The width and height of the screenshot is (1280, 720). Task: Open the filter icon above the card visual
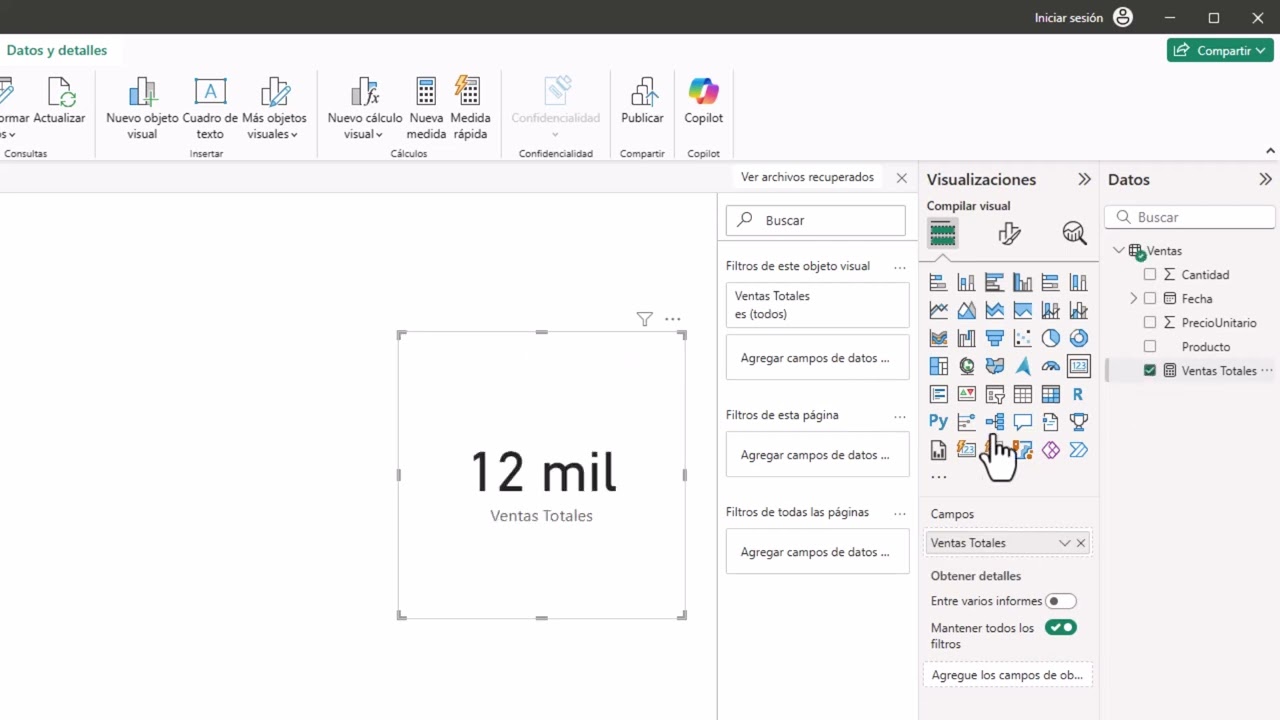pyautogui.click(x=644, y=319)
